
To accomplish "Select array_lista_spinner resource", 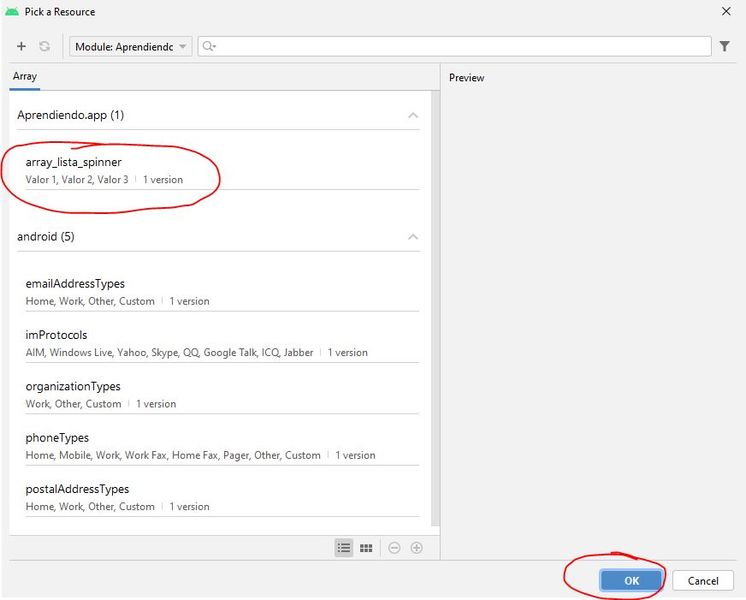I will click(222, 170).
